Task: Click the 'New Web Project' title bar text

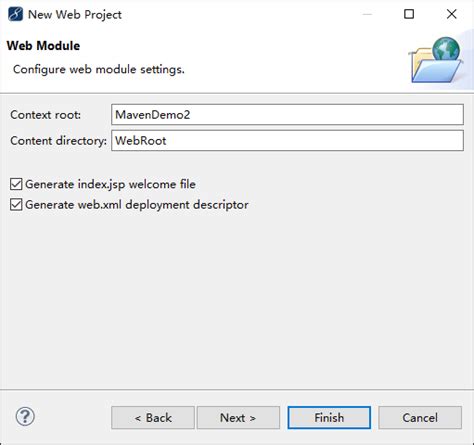Action: click(x=75, y=15)
